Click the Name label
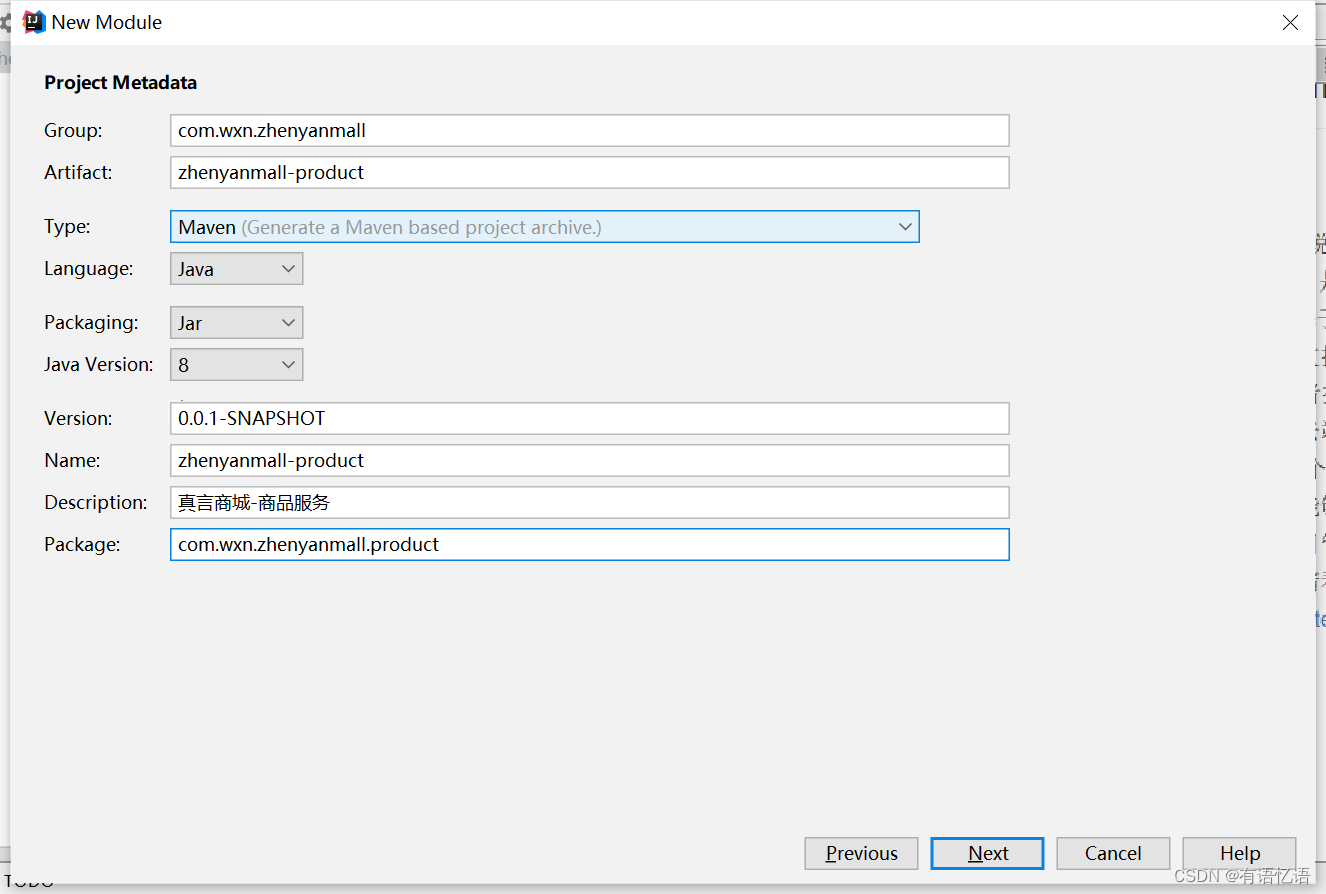This screenshot has width=1326, height=894. [x=72, y=461]
